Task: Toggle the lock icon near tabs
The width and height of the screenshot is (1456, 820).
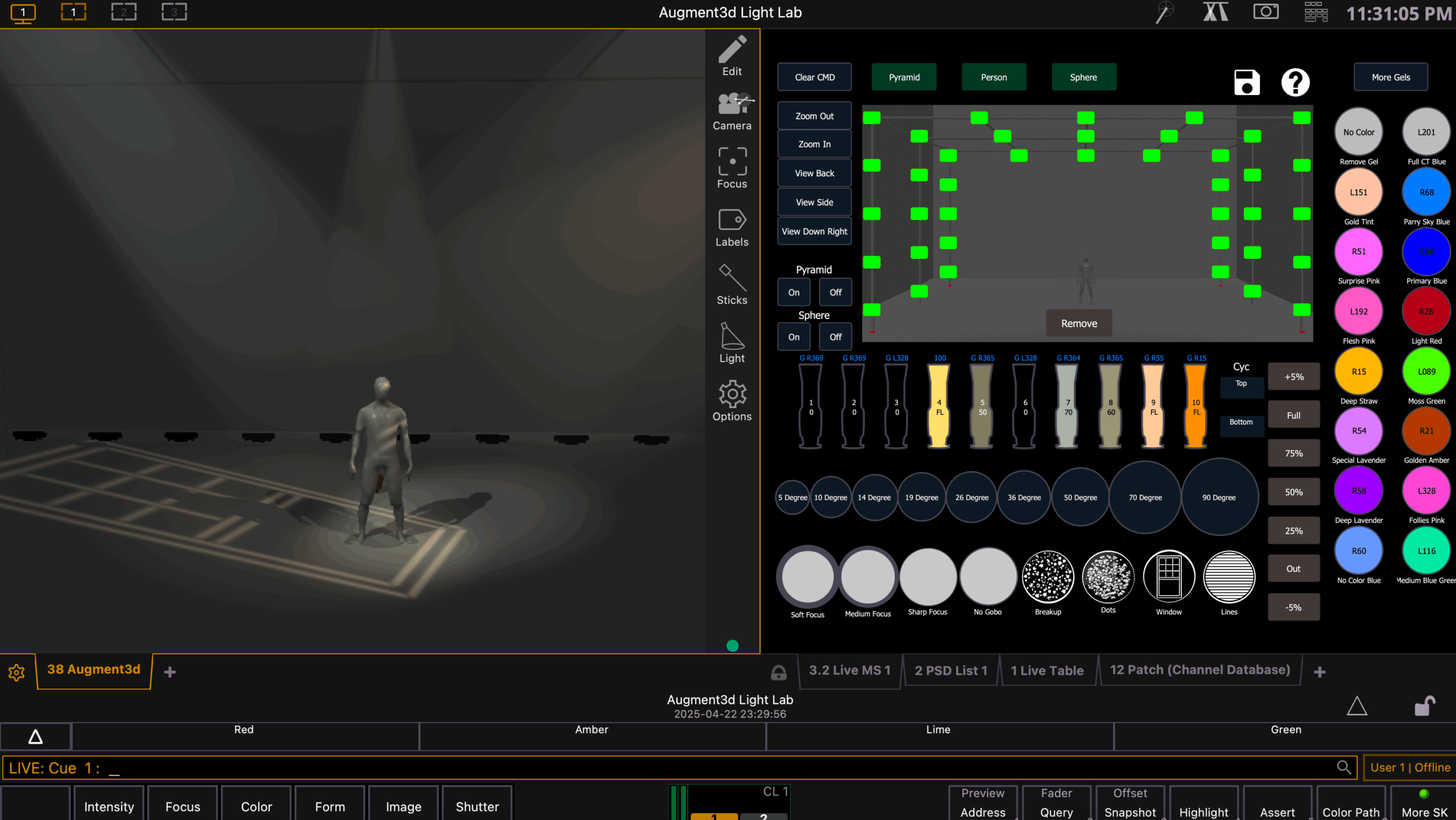Action: coord(779,673)
